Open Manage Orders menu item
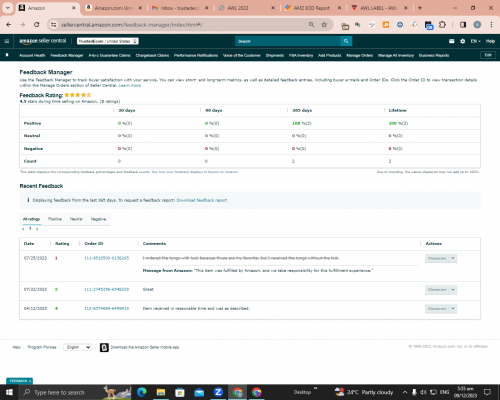The width and height of the screenshot is (500, 400). [359, 55]
